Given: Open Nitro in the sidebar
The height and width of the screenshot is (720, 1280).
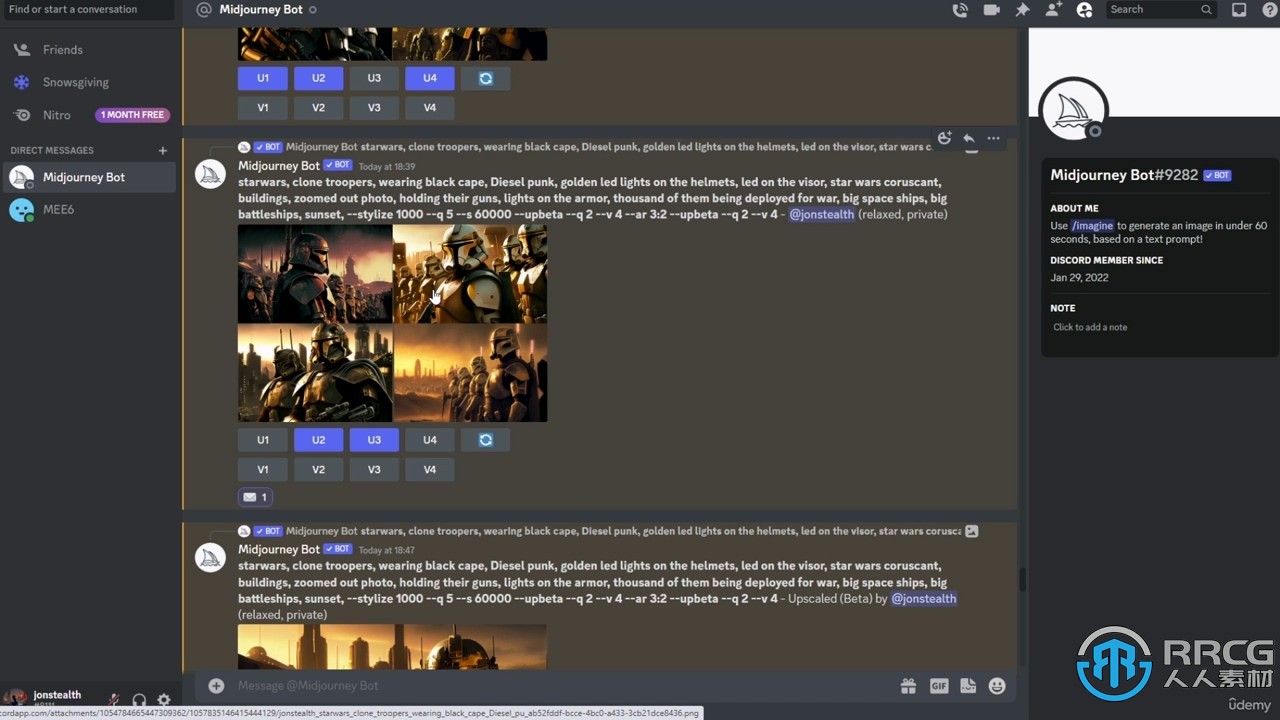Looking at the screenshot, I should click(56, 115).
